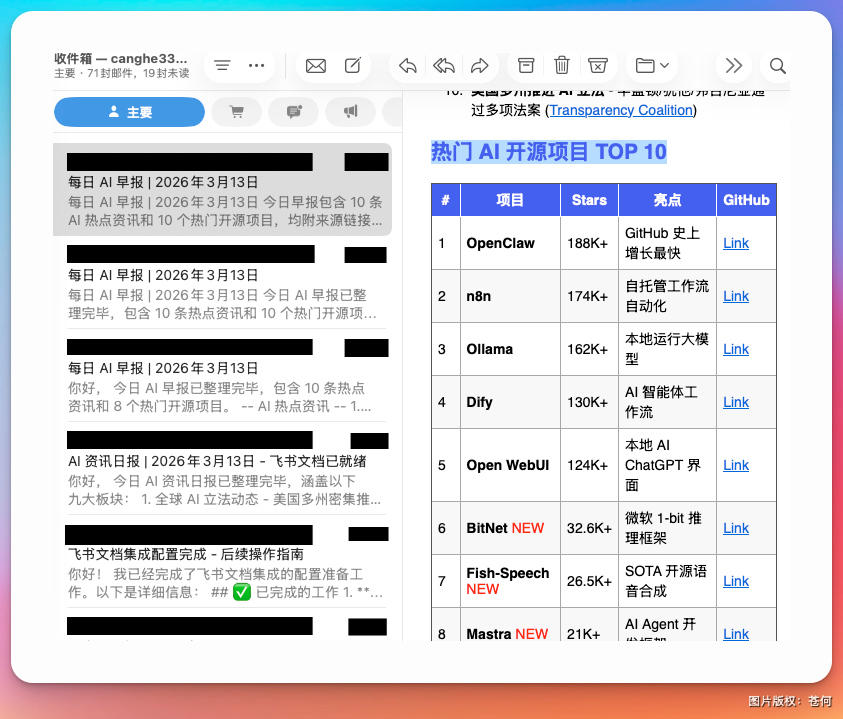The image size is (843, 719).
Task: Open the Transparency Coalition link
Action: pos(620,111)
